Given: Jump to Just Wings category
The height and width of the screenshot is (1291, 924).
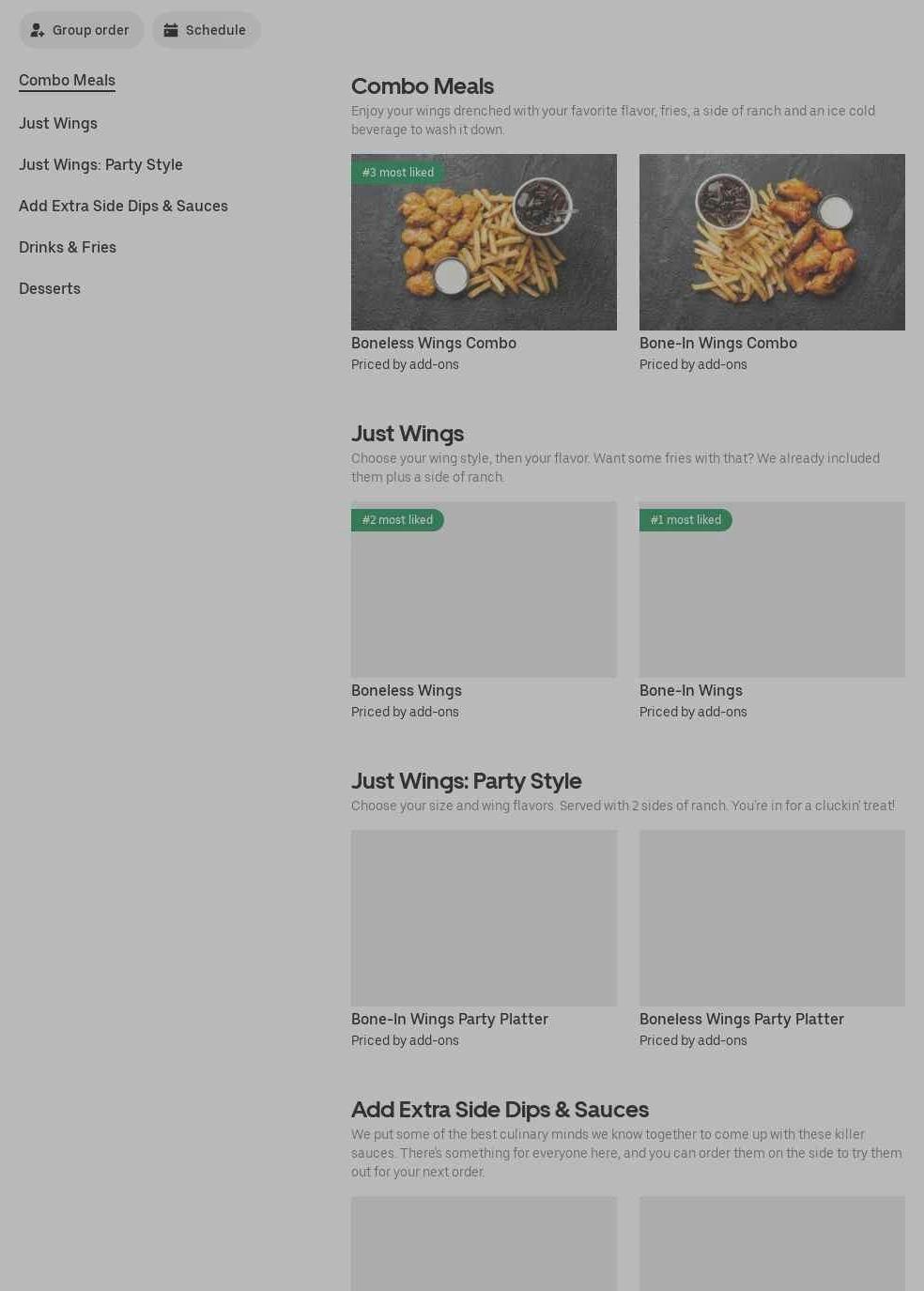Looking at the screenshot, I should pos(58,123).
